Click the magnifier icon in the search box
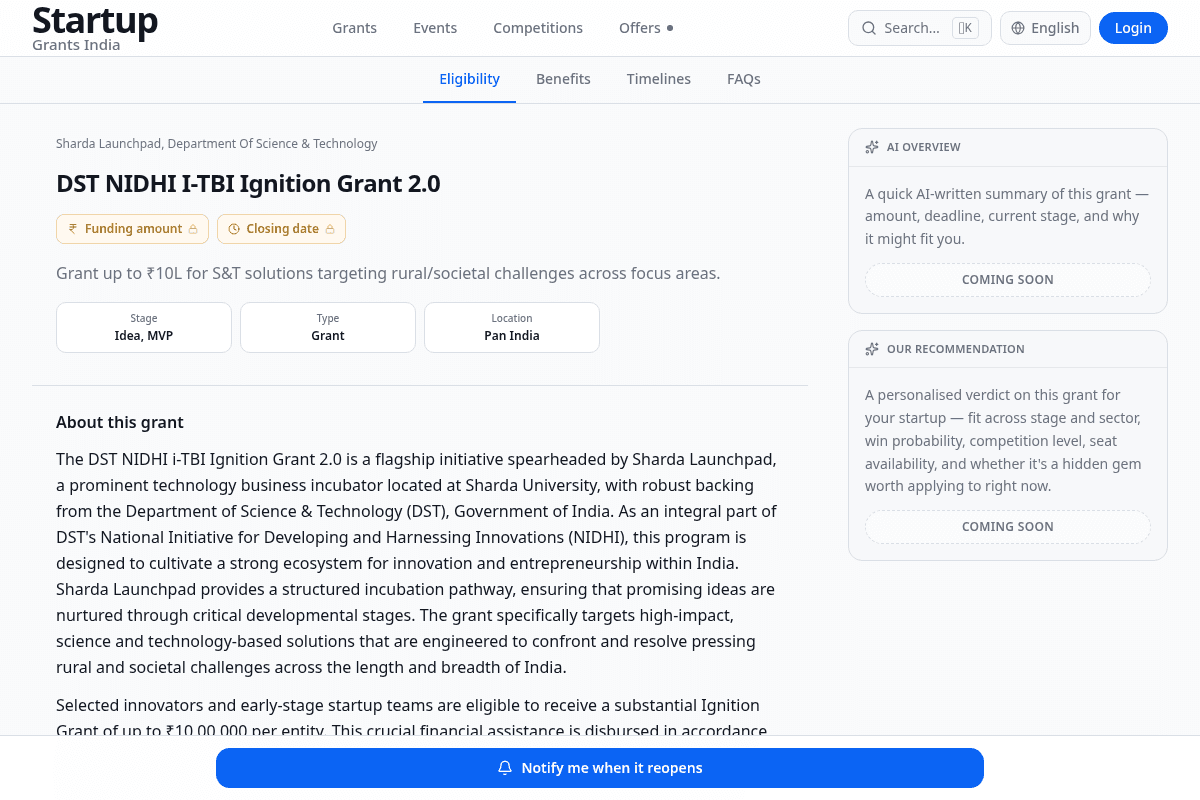This screenshot has height=800, width=1200. click(869, 28)
